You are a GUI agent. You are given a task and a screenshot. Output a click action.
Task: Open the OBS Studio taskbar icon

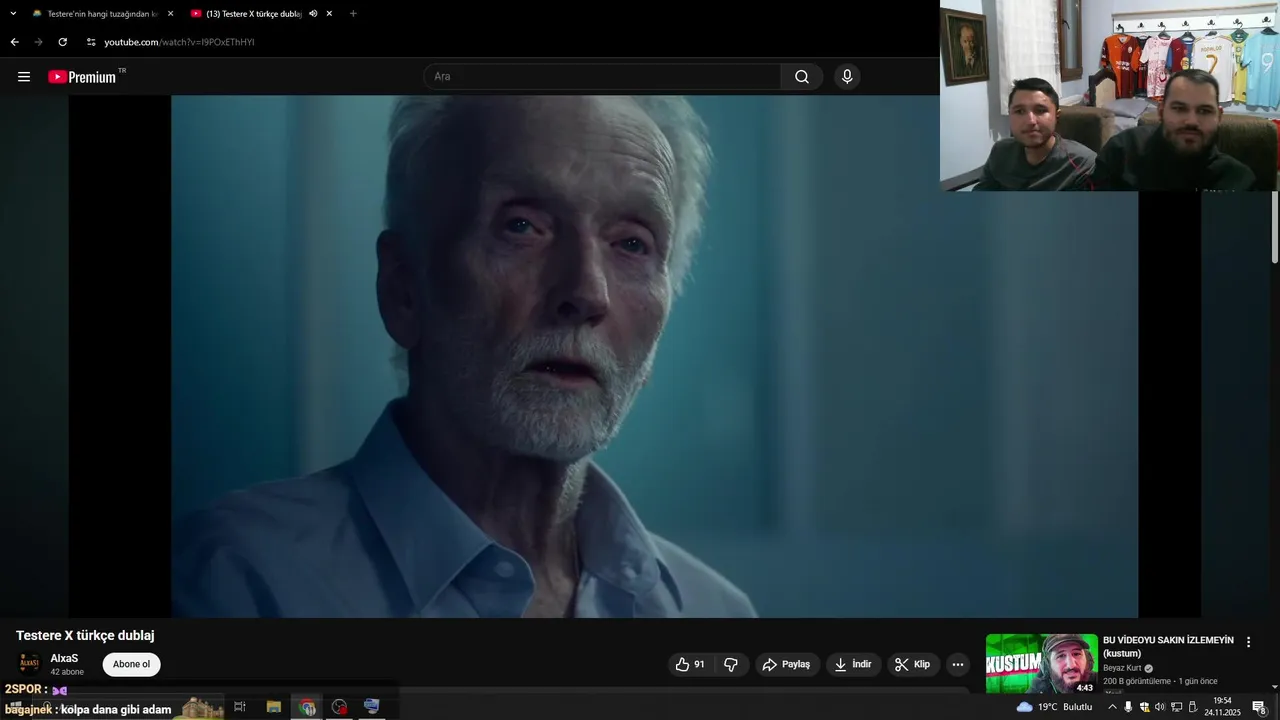pyautogui.click(x=340, y=706)
